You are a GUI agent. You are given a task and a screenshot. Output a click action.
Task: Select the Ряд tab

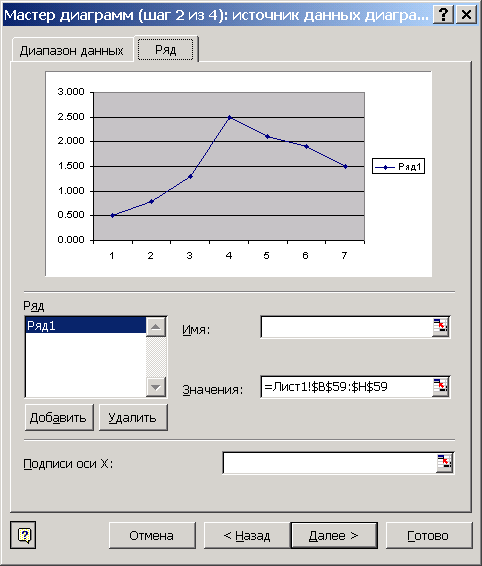(x=166, y=49)
